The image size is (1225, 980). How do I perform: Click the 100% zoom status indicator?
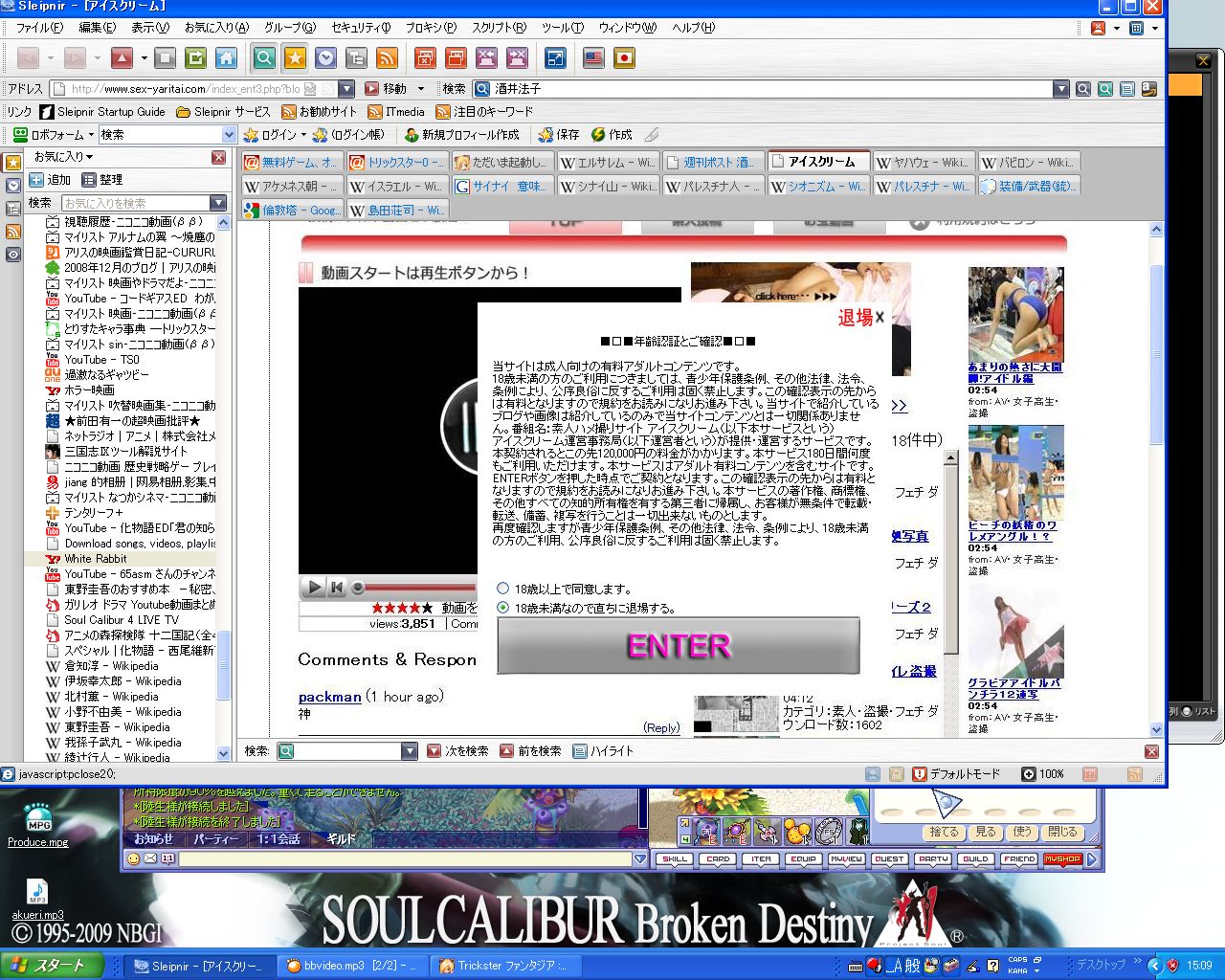point(1043,774)
